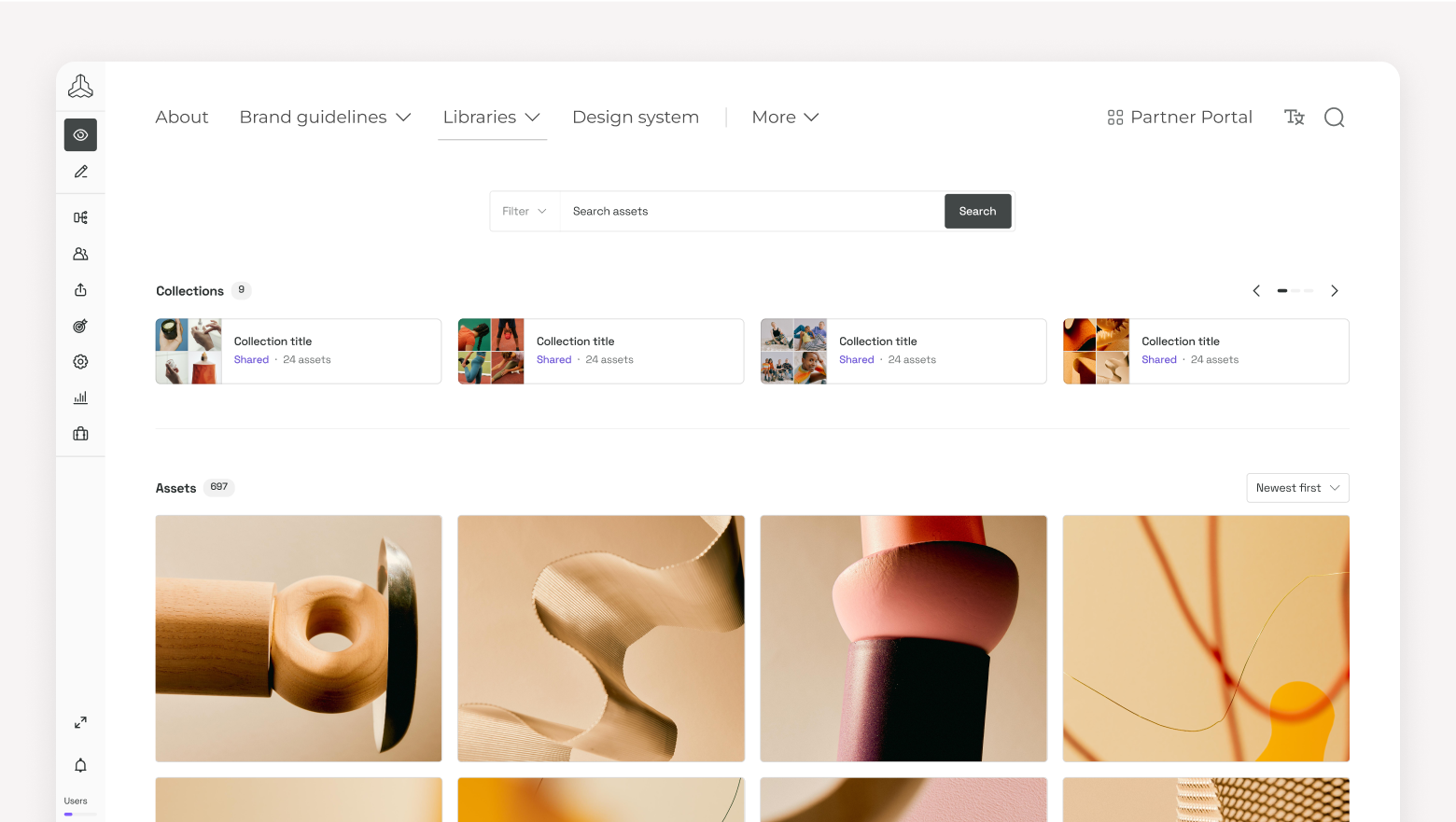1456x822 pixels.
Task: Click the Users label in sidebar
Action: coord(76,801)
